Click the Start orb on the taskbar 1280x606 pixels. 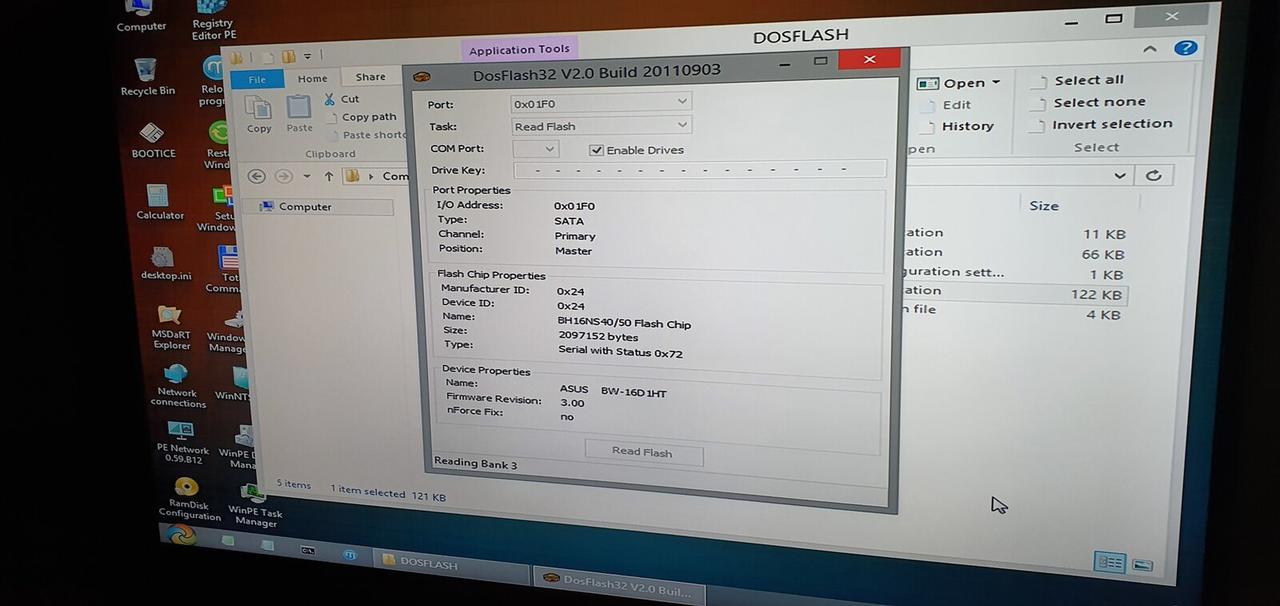(181, 536)
